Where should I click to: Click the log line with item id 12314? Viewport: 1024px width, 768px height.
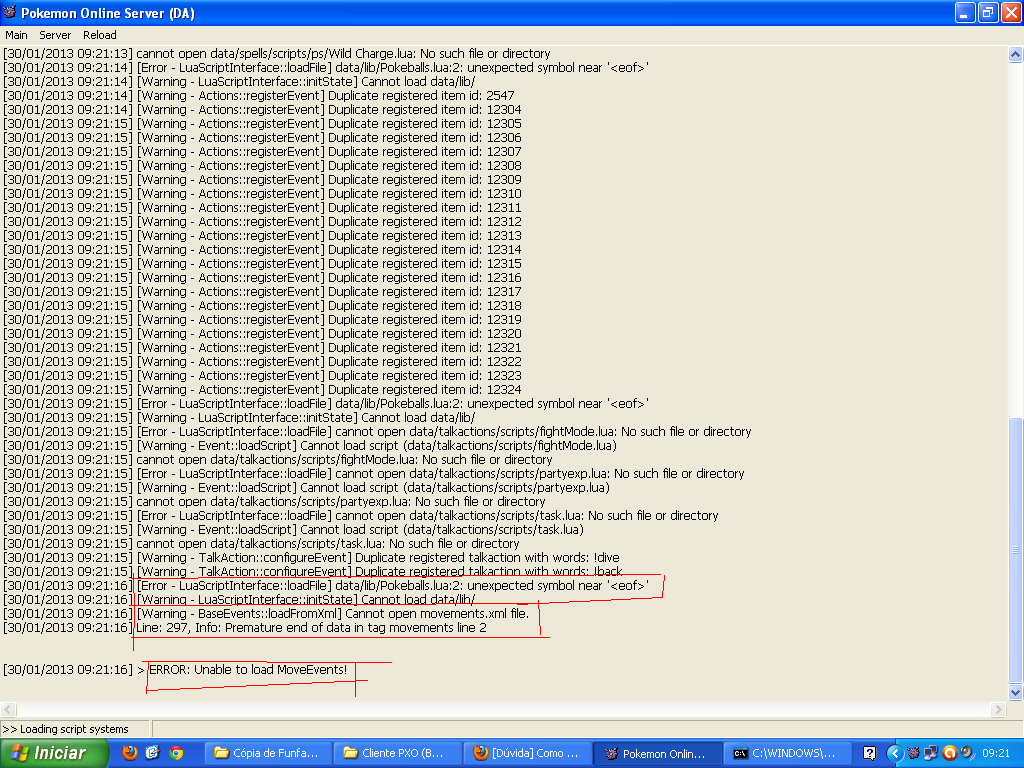click(263, 250)
